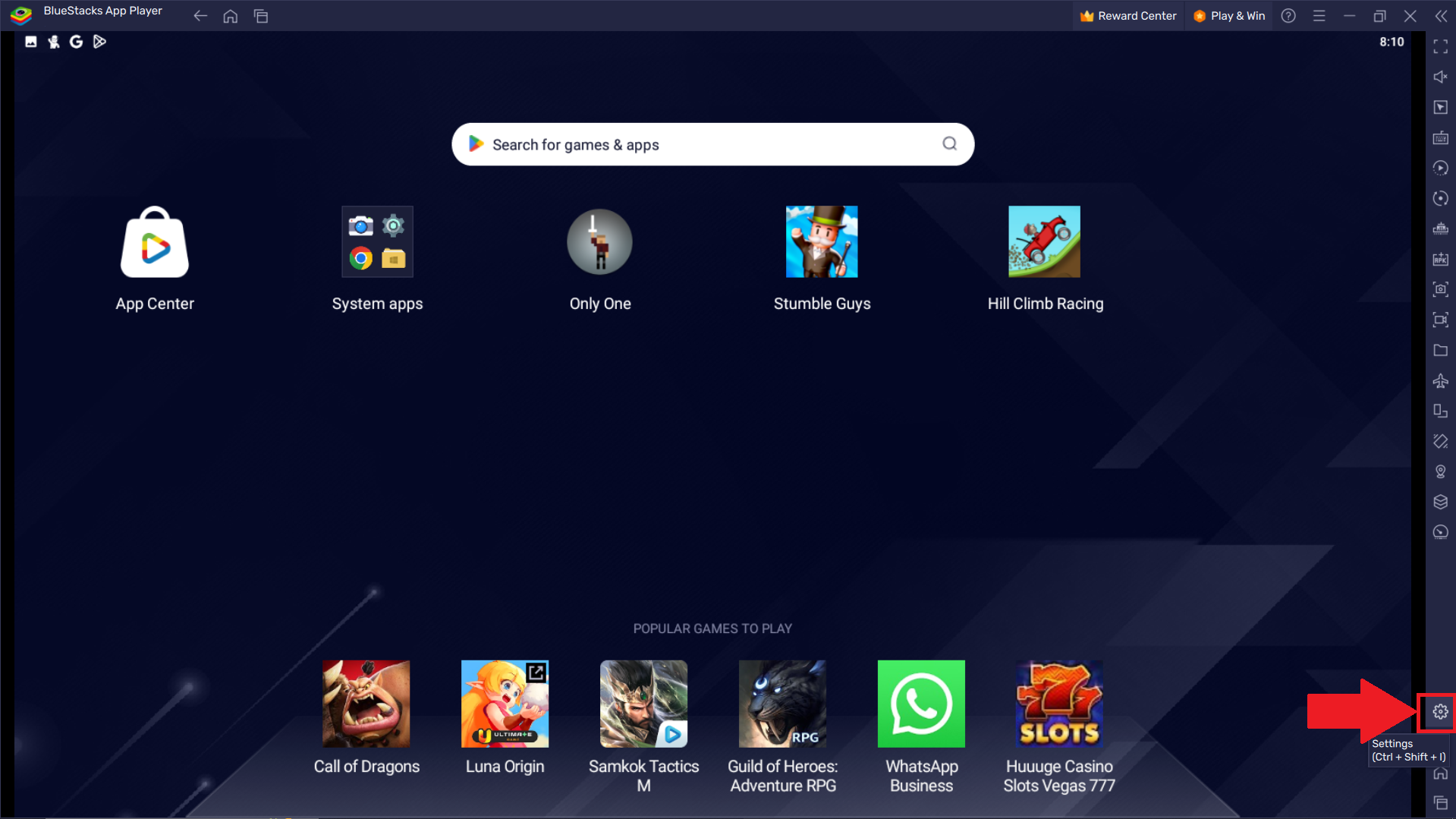
Task: Select the Install APK tool in the sidebar
Action: coord(1440,259)
